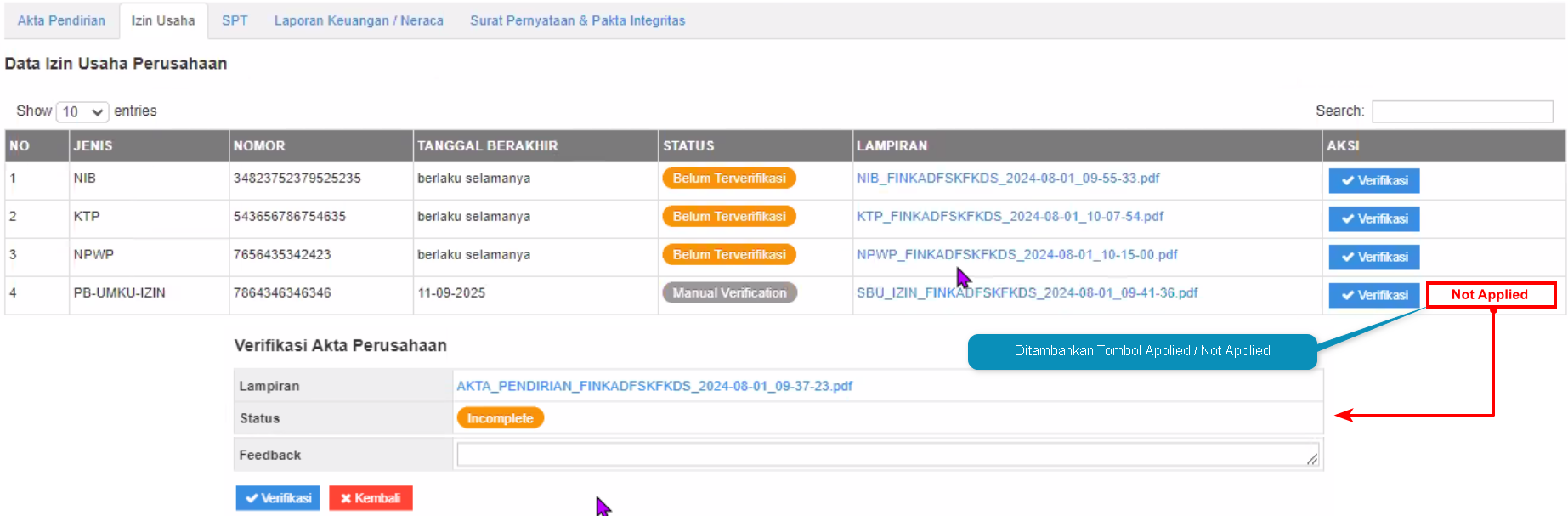The height and width of the screenshot is (516, 1568).
Task: Open the AKTA_PENDIRIAN PDF attachment link
Action: [x=654, y=386]
